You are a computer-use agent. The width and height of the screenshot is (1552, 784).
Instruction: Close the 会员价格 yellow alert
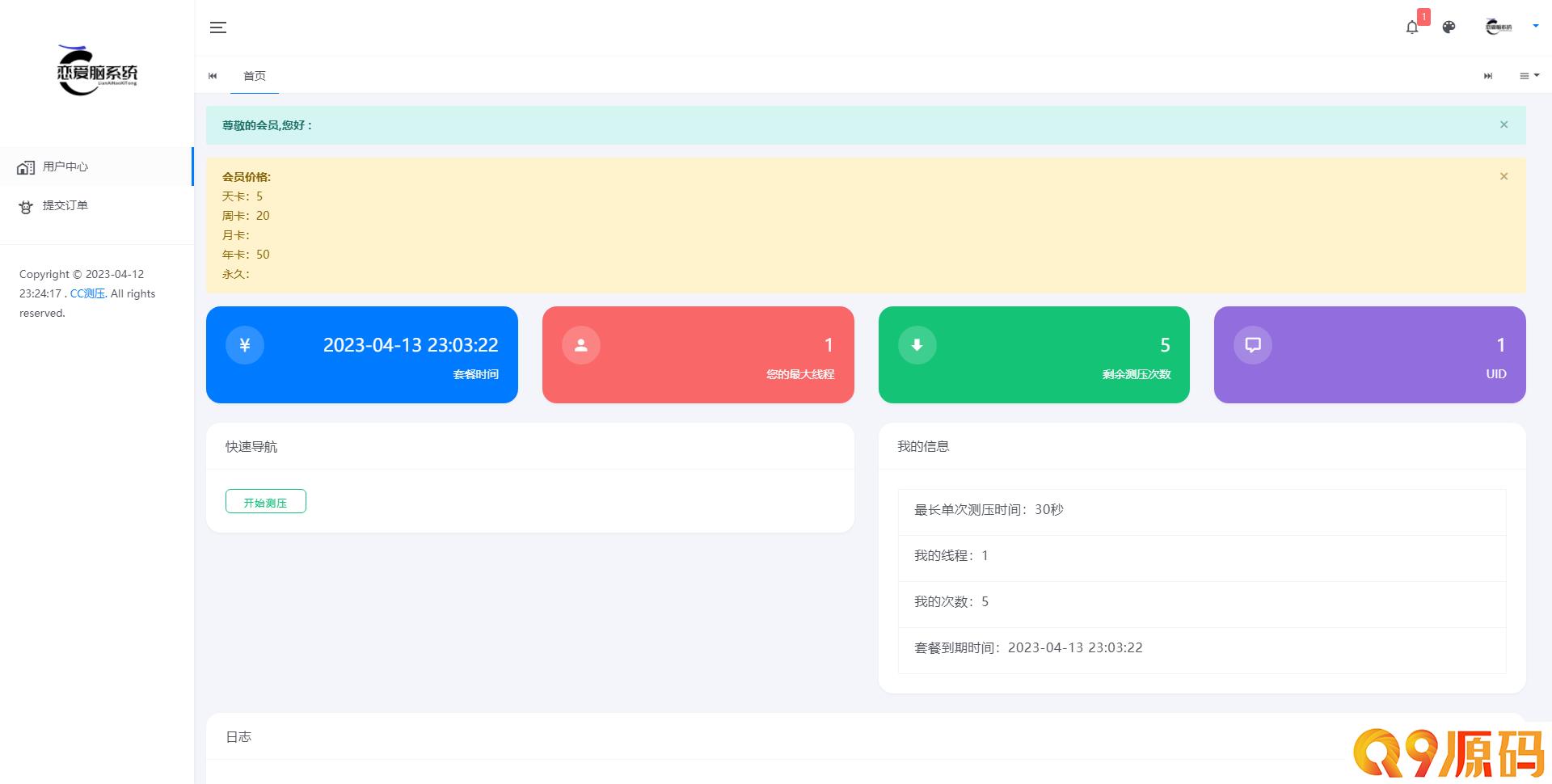[1503, 176]
